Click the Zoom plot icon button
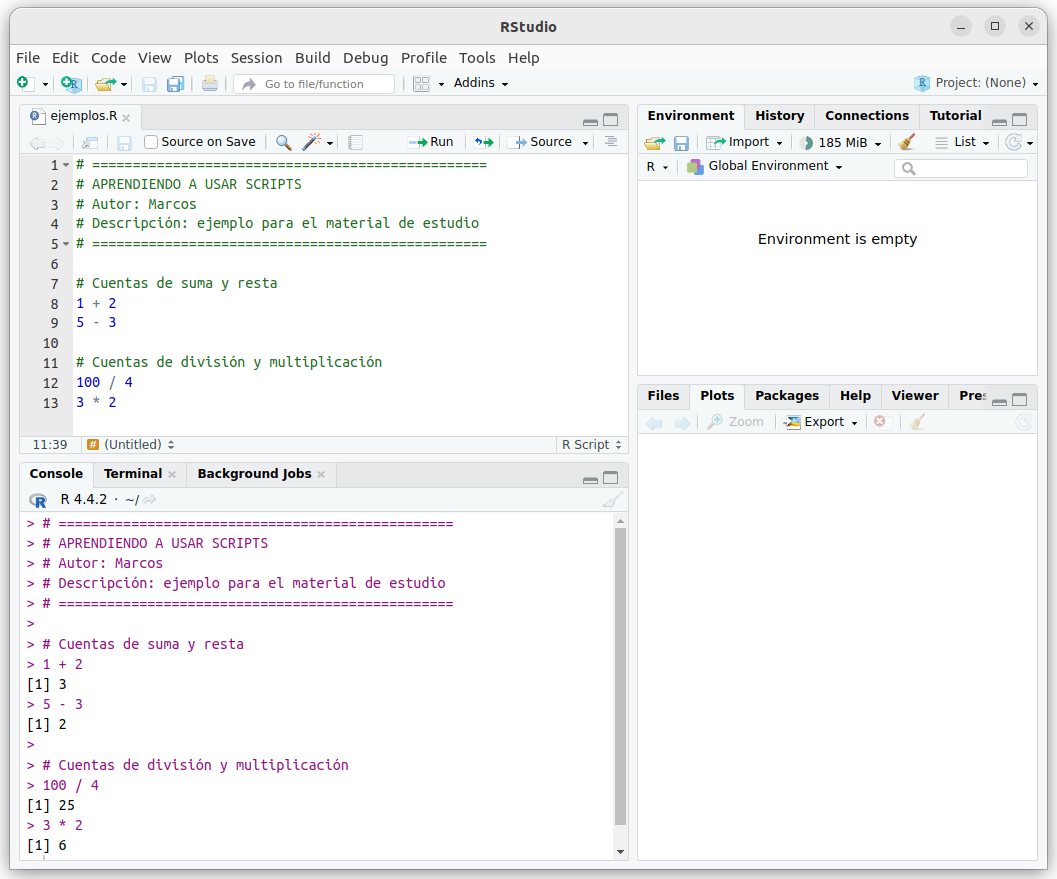Viewport: 1057px width, 879px height. tap(735, 422)
